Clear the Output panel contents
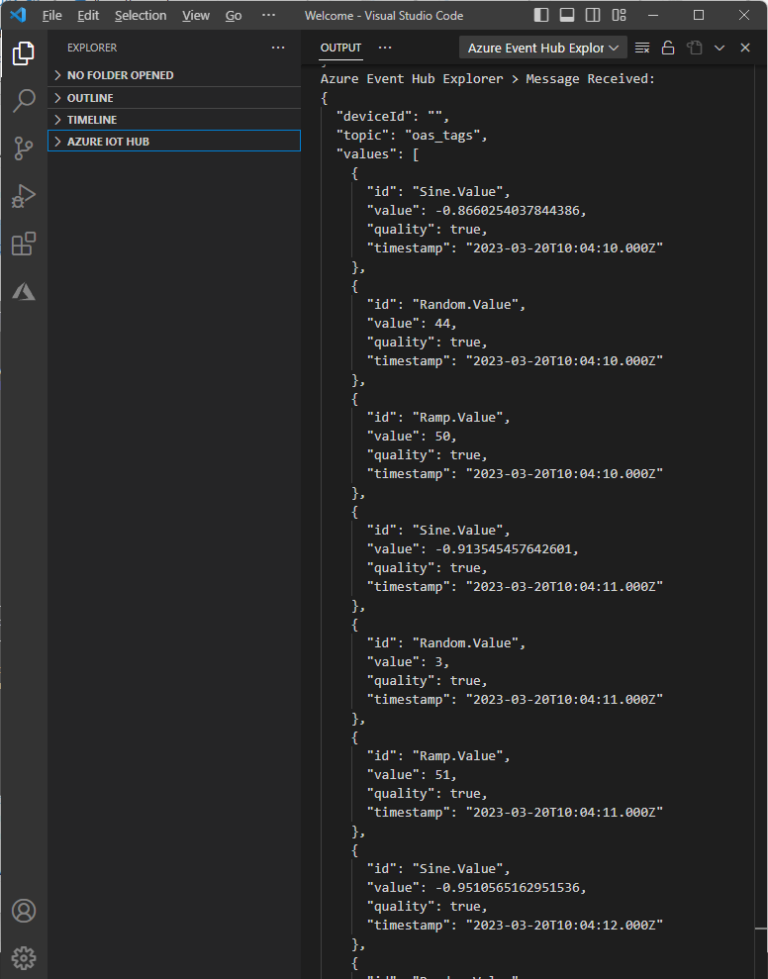Viewport: 768px width, 979px height. (640, 47)
